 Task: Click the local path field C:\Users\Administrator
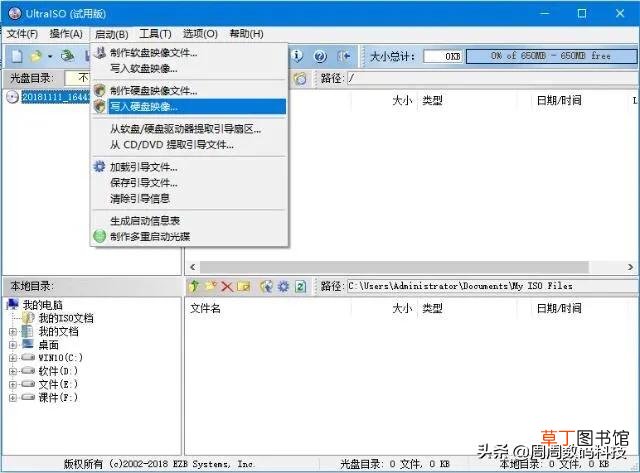pos(493,286)
